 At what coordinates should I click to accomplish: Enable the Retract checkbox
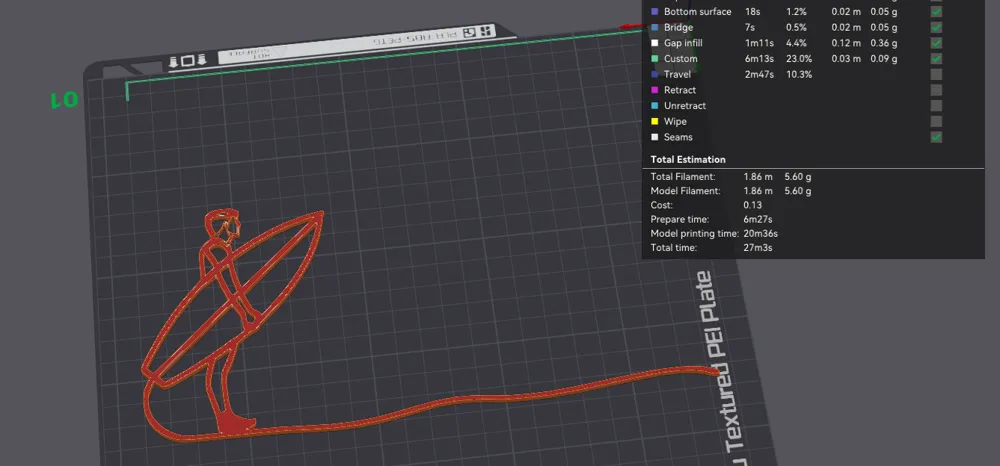936,90
